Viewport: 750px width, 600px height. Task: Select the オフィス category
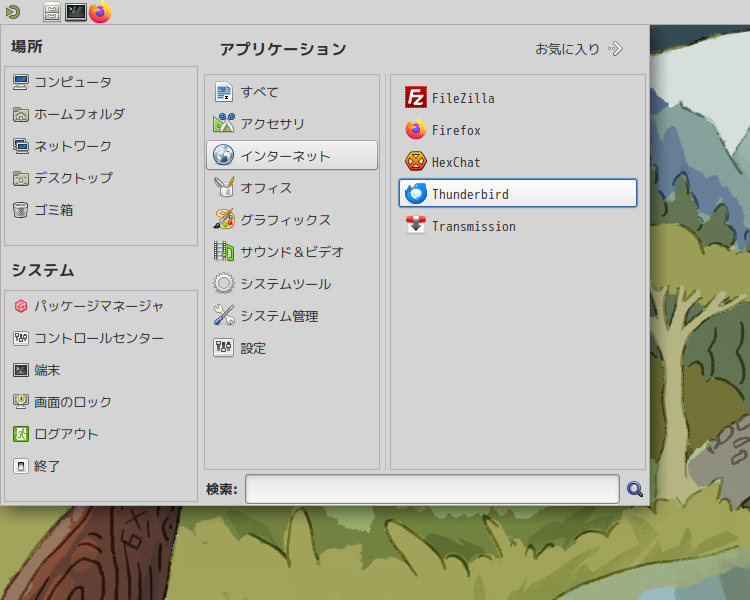point(292,188)
